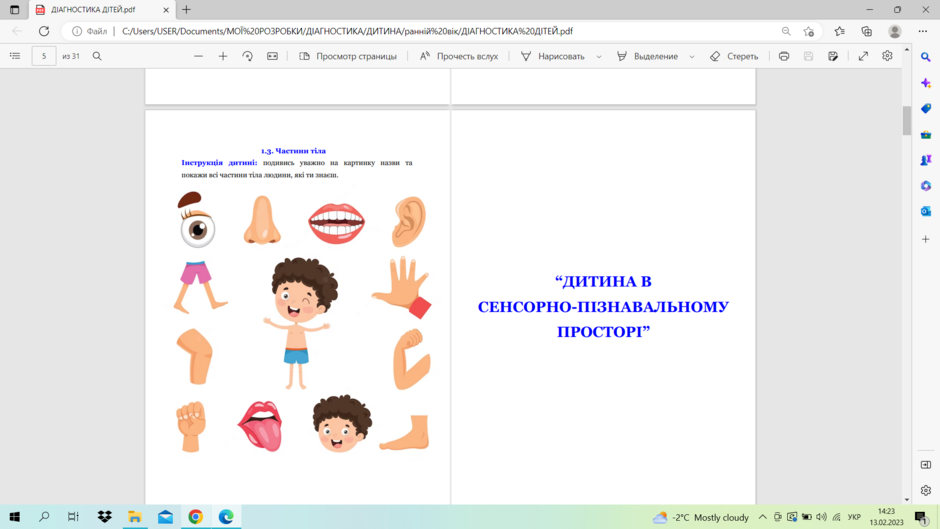
Task: Open the table of contents sidebar icon
Action: pyautogui.click(x=15, y=56)
